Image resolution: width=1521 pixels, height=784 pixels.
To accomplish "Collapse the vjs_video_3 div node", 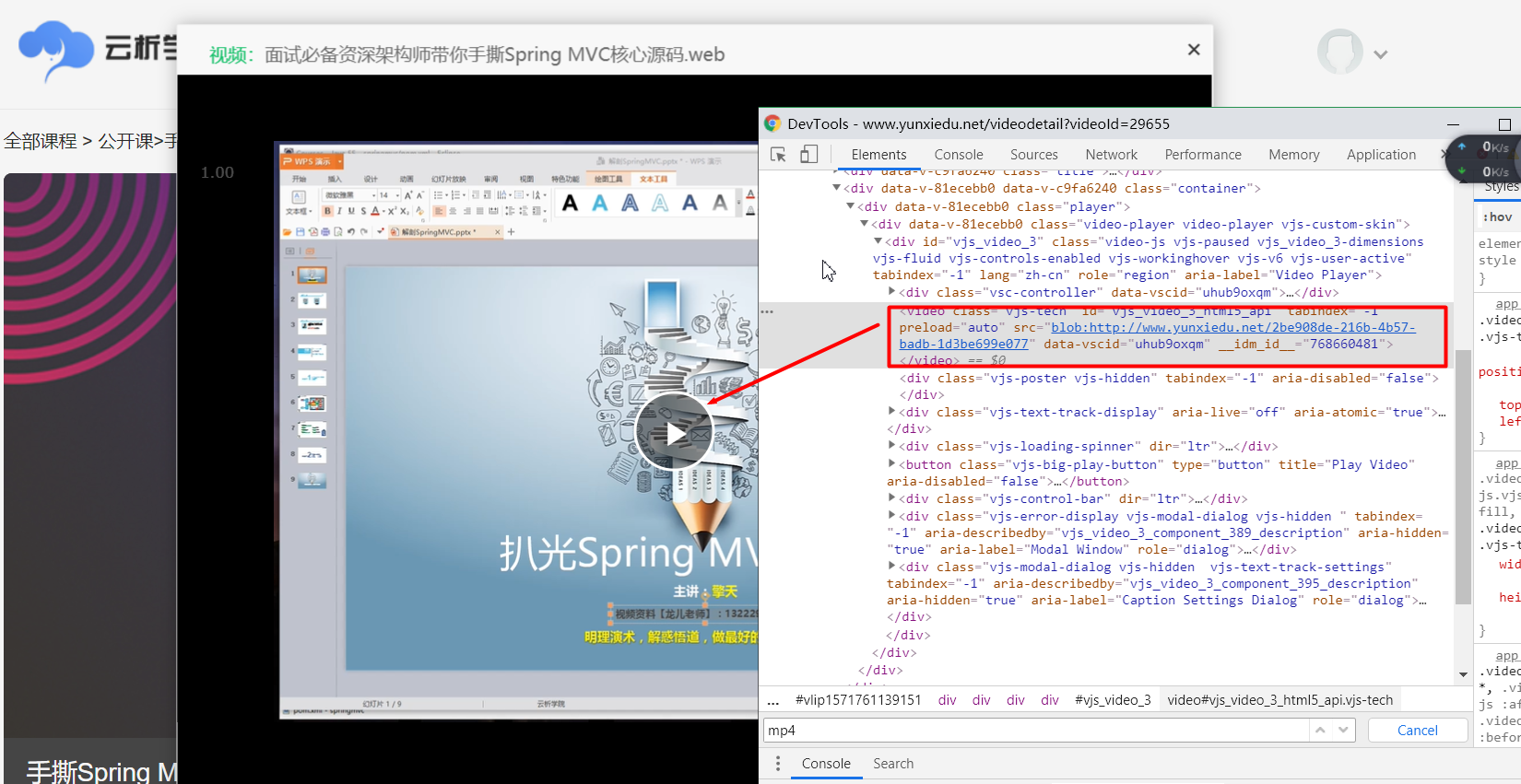I will (x=878, y=241).
